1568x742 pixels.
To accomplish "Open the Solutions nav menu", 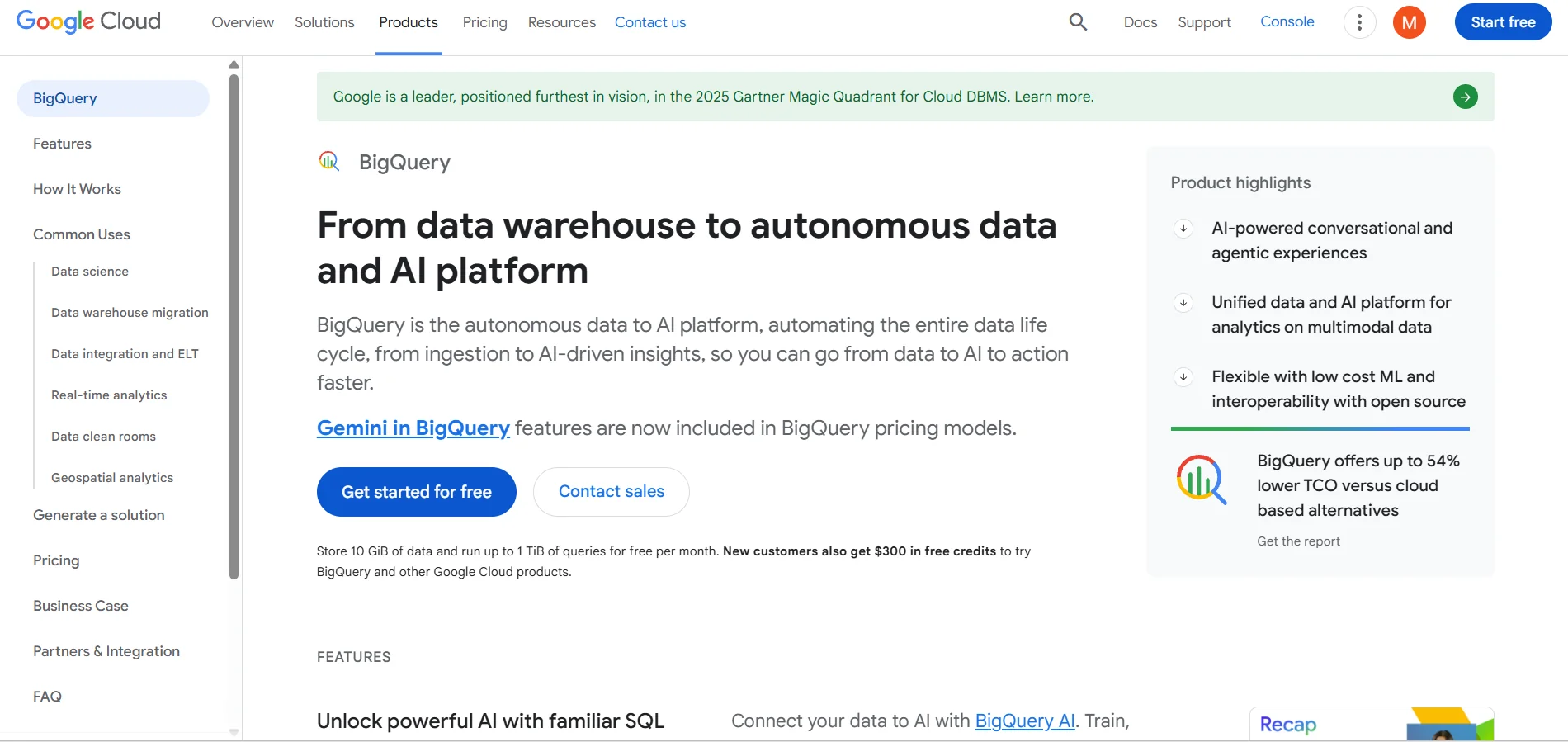I will (324, 22).
